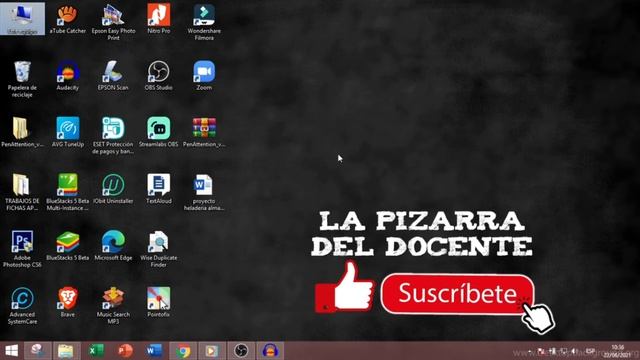The width and height of the screenshot is (640, 360).
Task: Open AVG TuneUp shortcut
Action: click(x=68, y=133)
